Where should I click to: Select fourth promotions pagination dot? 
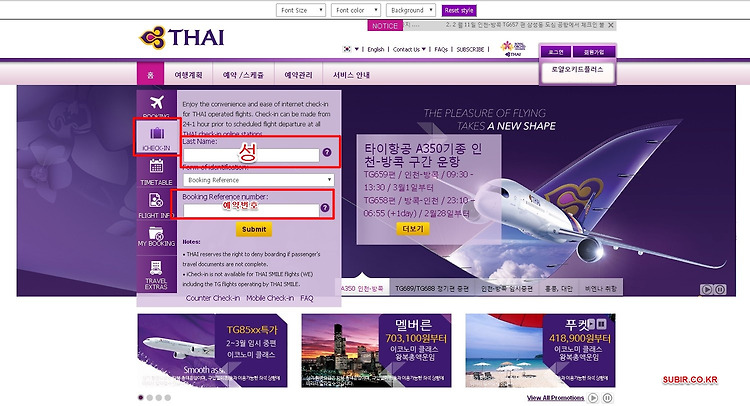tap(167, 397)
